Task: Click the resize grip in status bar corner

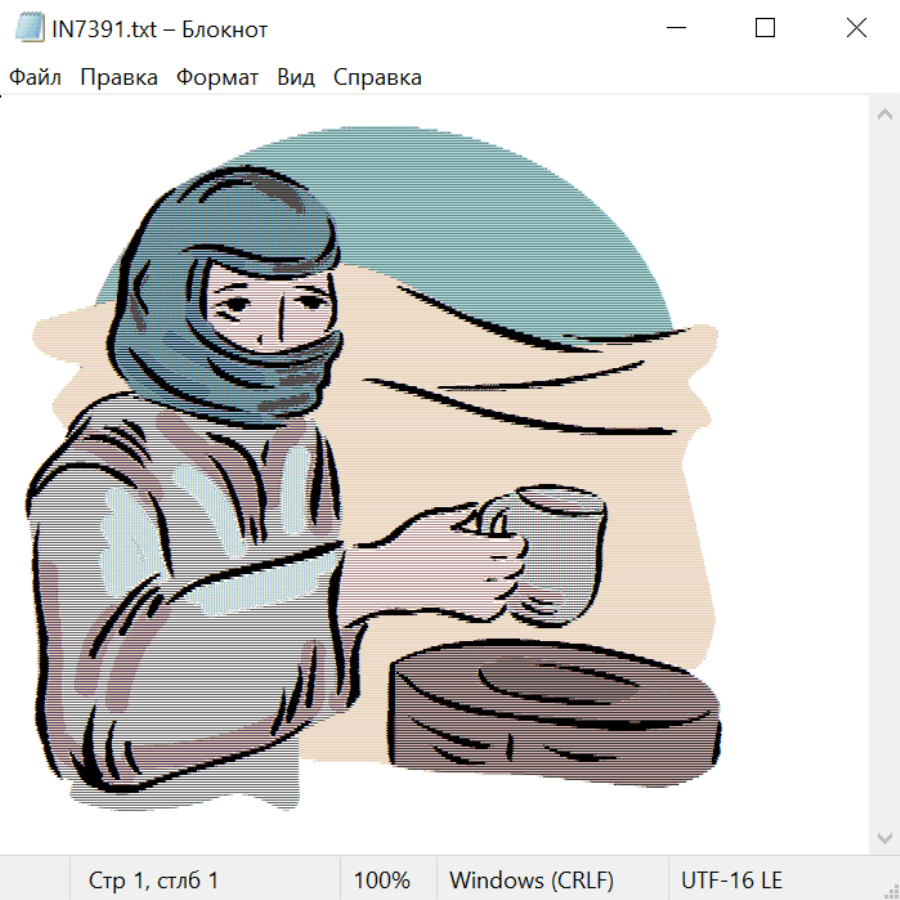Action: click(891, 891)
